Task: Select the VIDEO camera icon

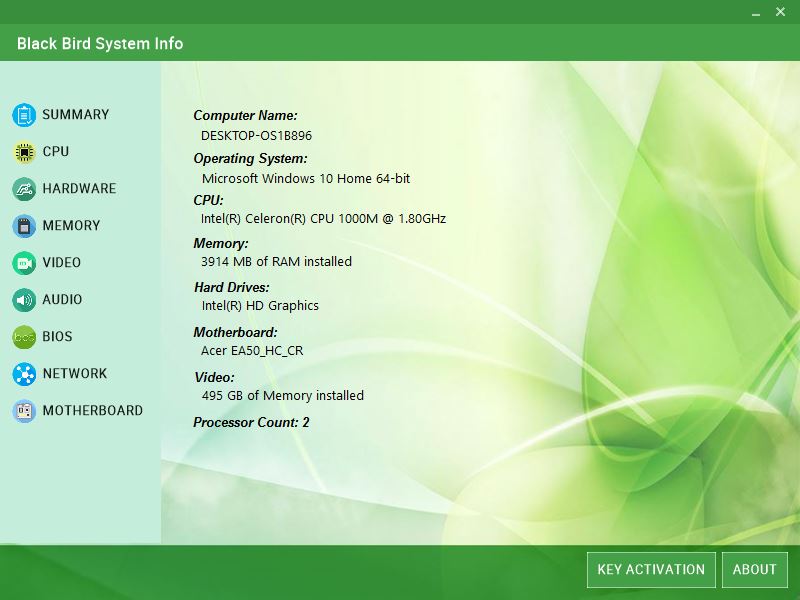Action: (x=22, y=263)
